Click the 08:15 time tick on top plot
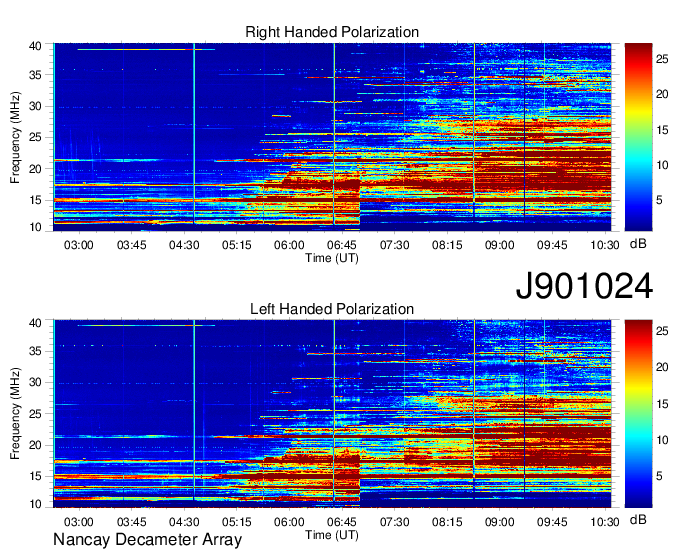The height and width of the screenshot is (552, 680). [447, 245]
